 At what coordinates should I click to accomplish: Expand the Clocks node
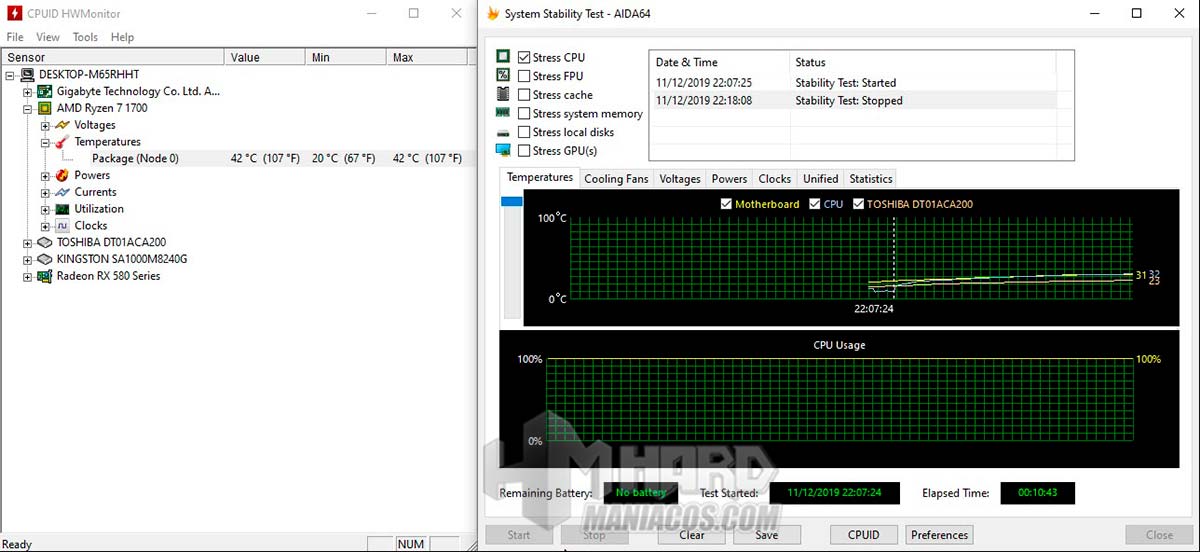[45, 226]
